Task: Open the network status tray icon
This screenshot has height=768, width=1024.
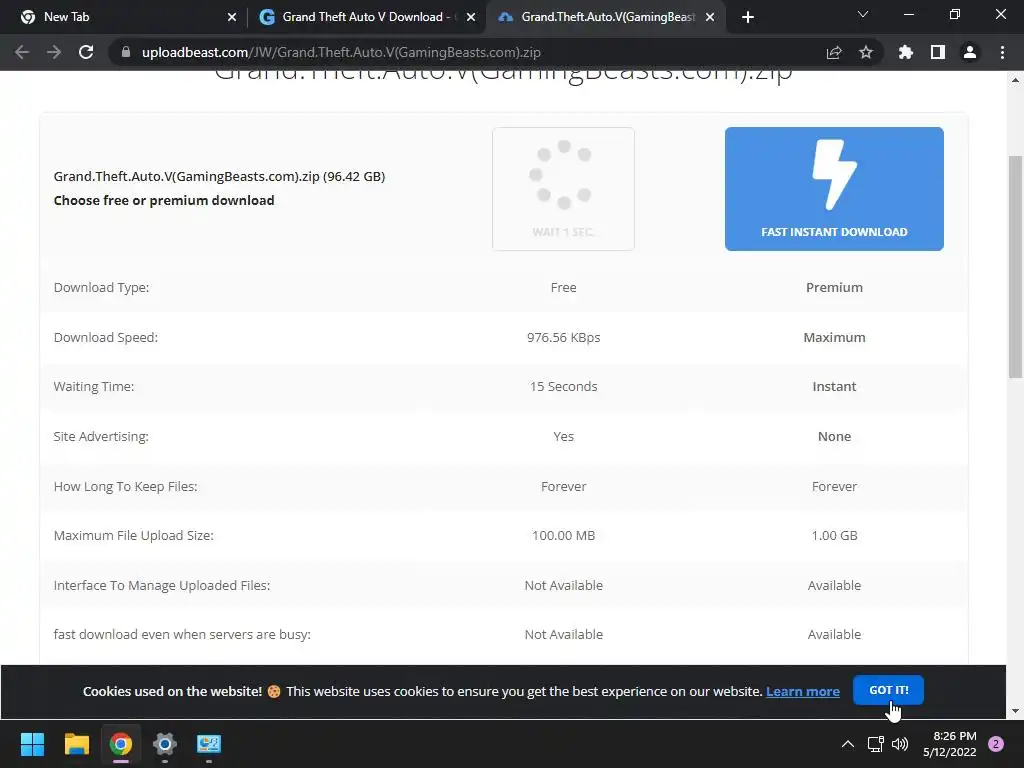Action: [x=875, y=744]
